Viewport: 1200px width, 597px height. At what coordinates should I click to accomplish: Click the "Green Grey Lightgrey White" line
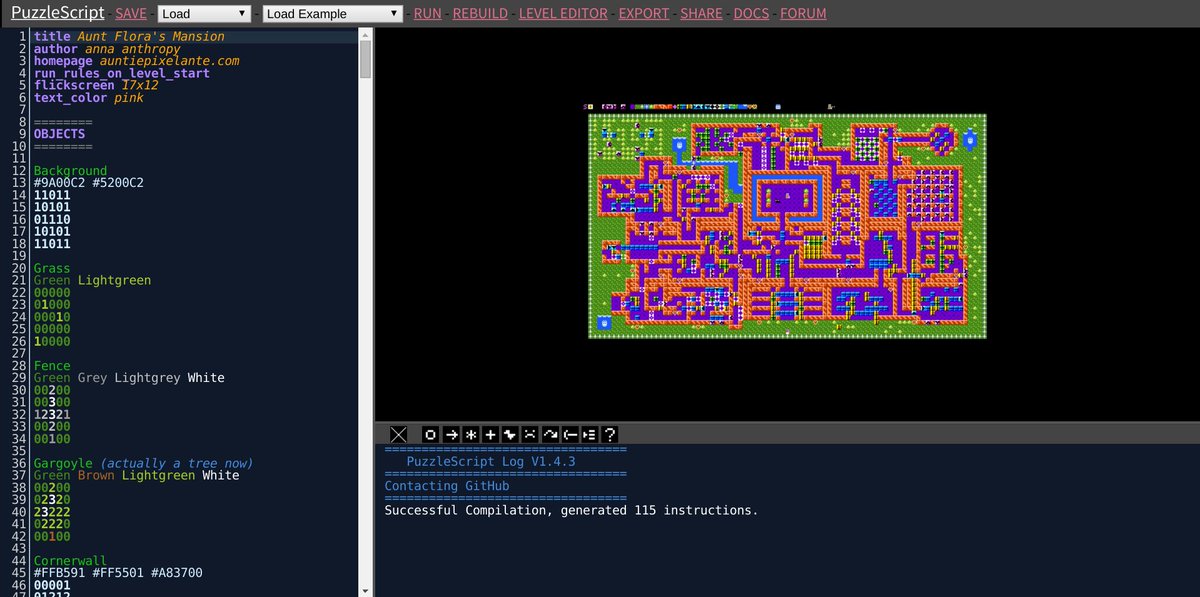[x=129, y=378]
